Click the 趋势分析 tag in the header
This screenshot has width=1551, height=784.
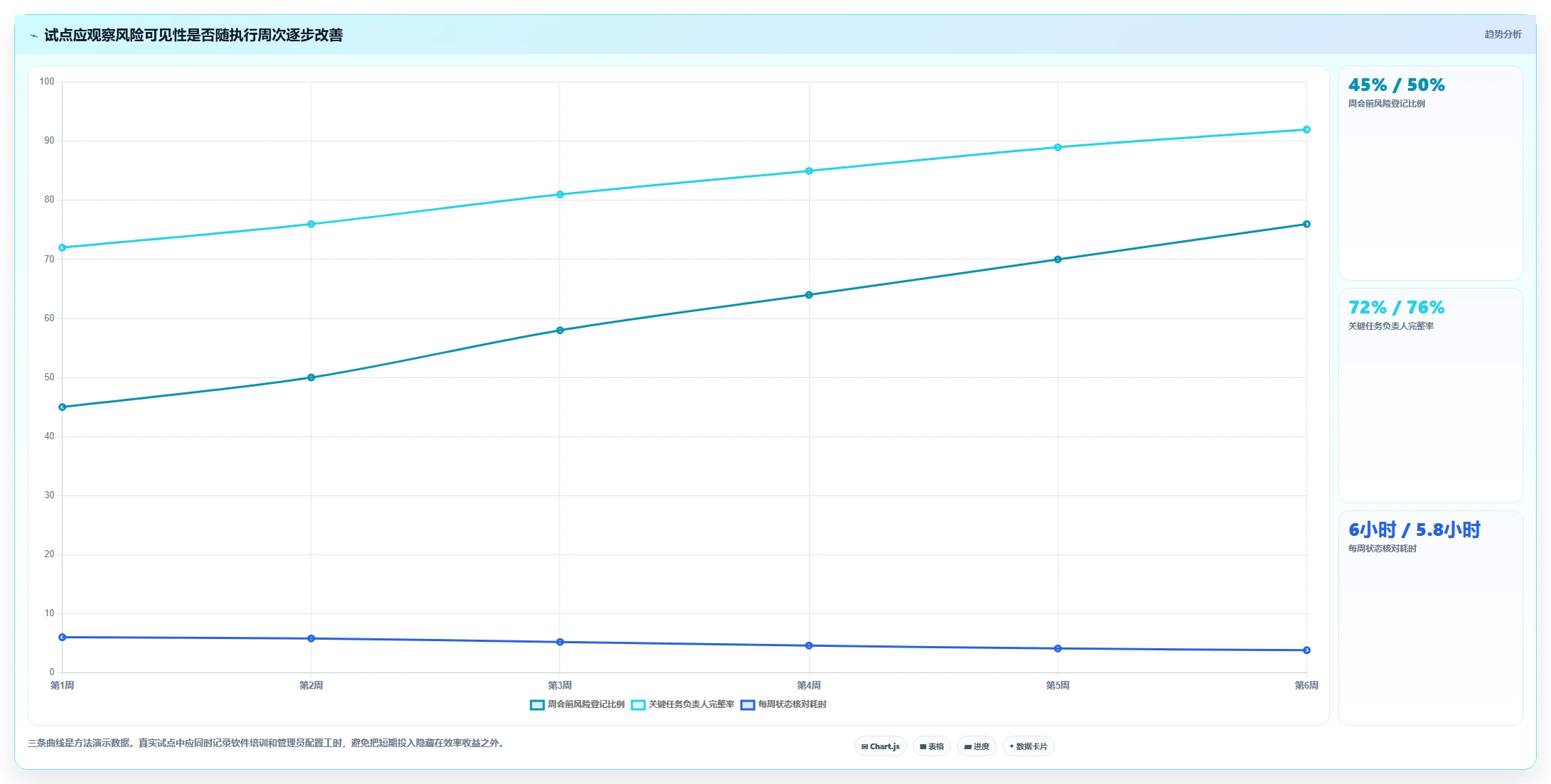tap(1503, 34)
